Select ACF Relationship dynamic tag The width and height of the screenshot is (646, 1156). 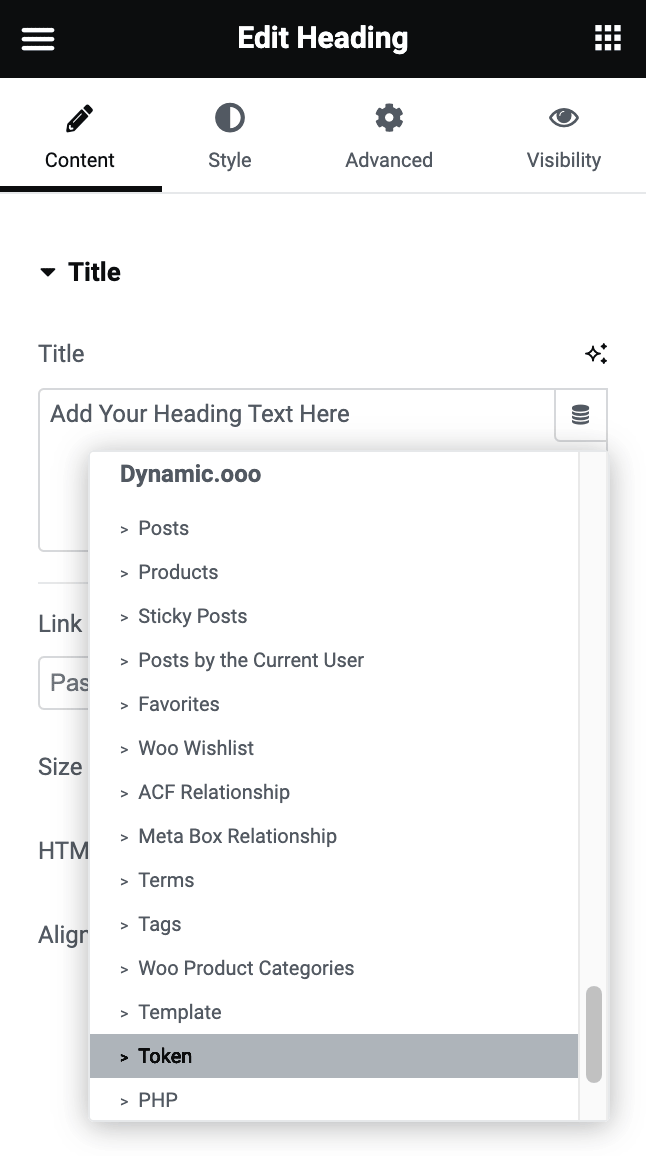point(214,792)
